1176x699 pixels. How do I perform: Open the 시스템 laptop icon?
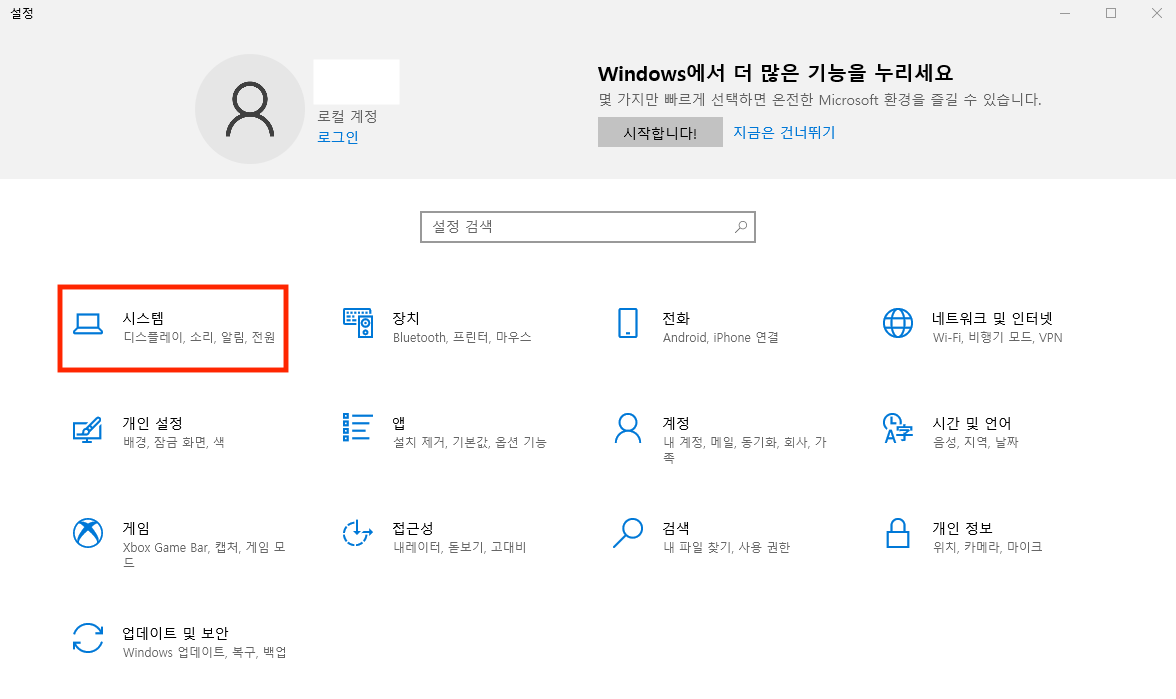88,323
